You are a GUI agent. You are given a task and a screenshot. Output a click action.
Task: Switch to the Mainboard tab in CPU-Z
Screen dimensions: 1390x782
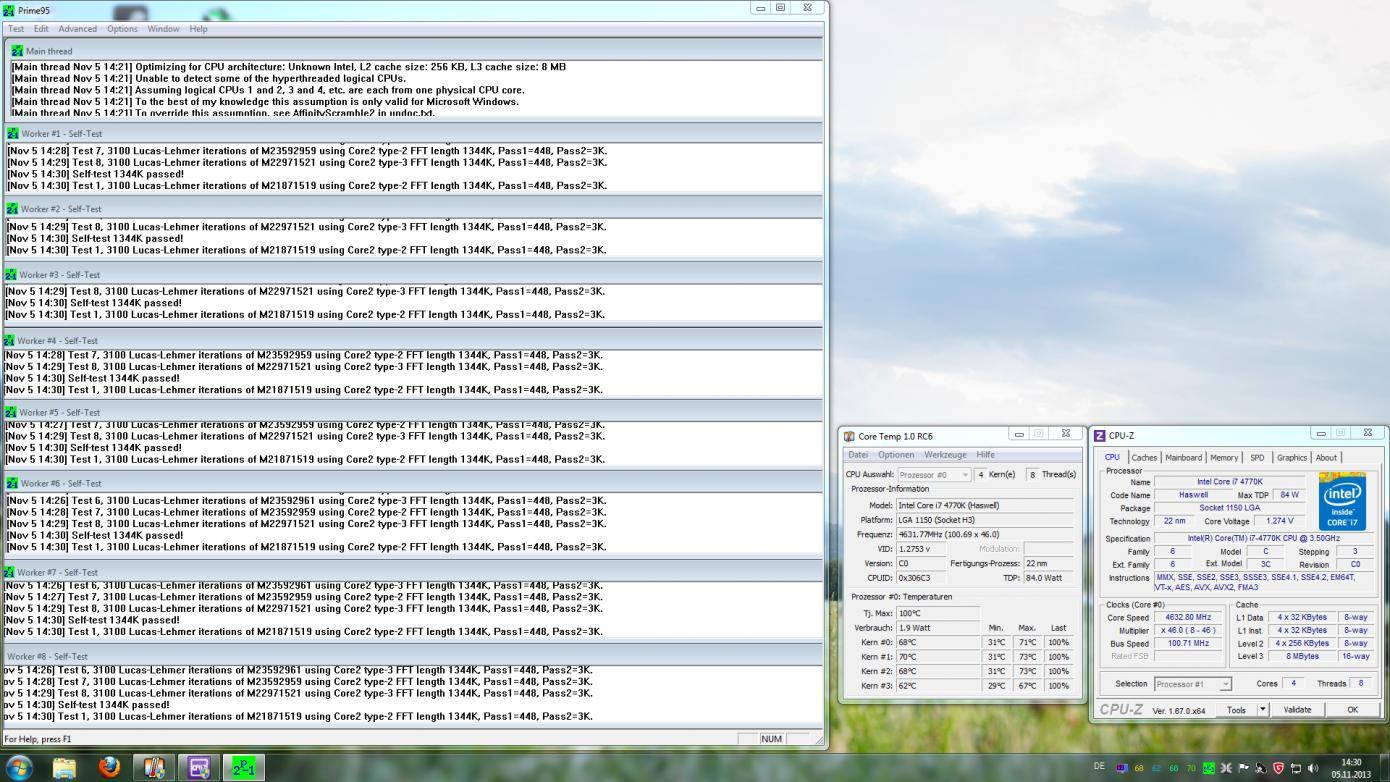(x=1183, y=457)
